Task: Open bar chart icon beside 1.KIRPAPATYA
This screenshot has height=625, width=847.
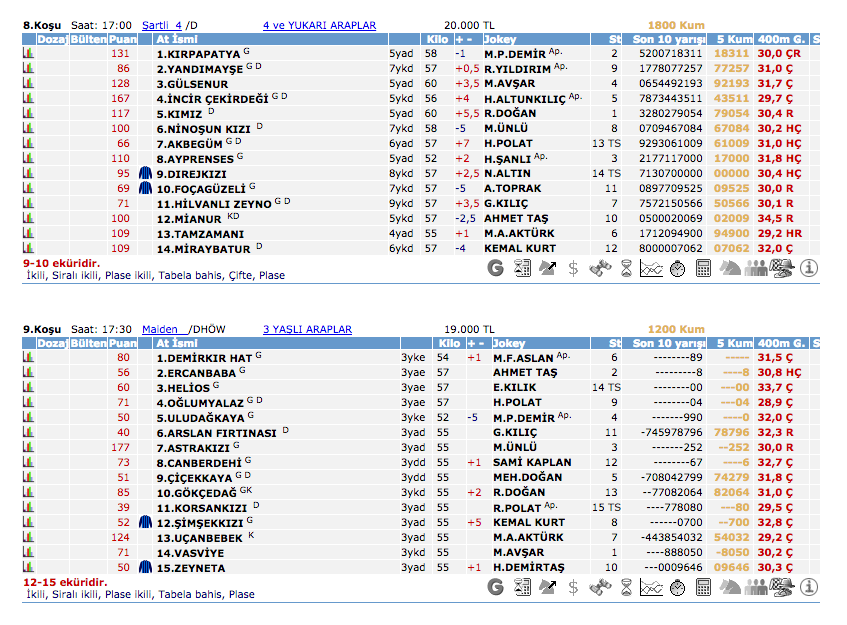Action: click(x=28, y=54)
